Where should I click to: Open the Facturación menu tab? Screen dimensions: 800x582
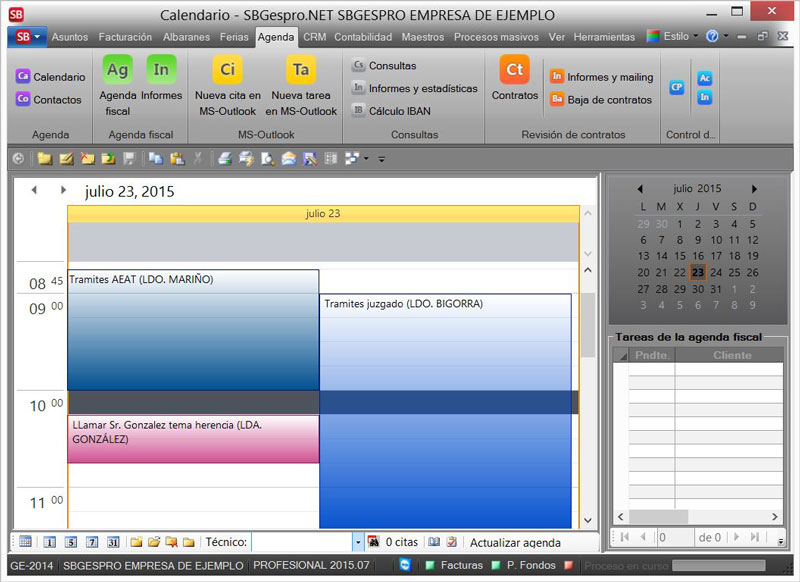[x=126, y=37]
